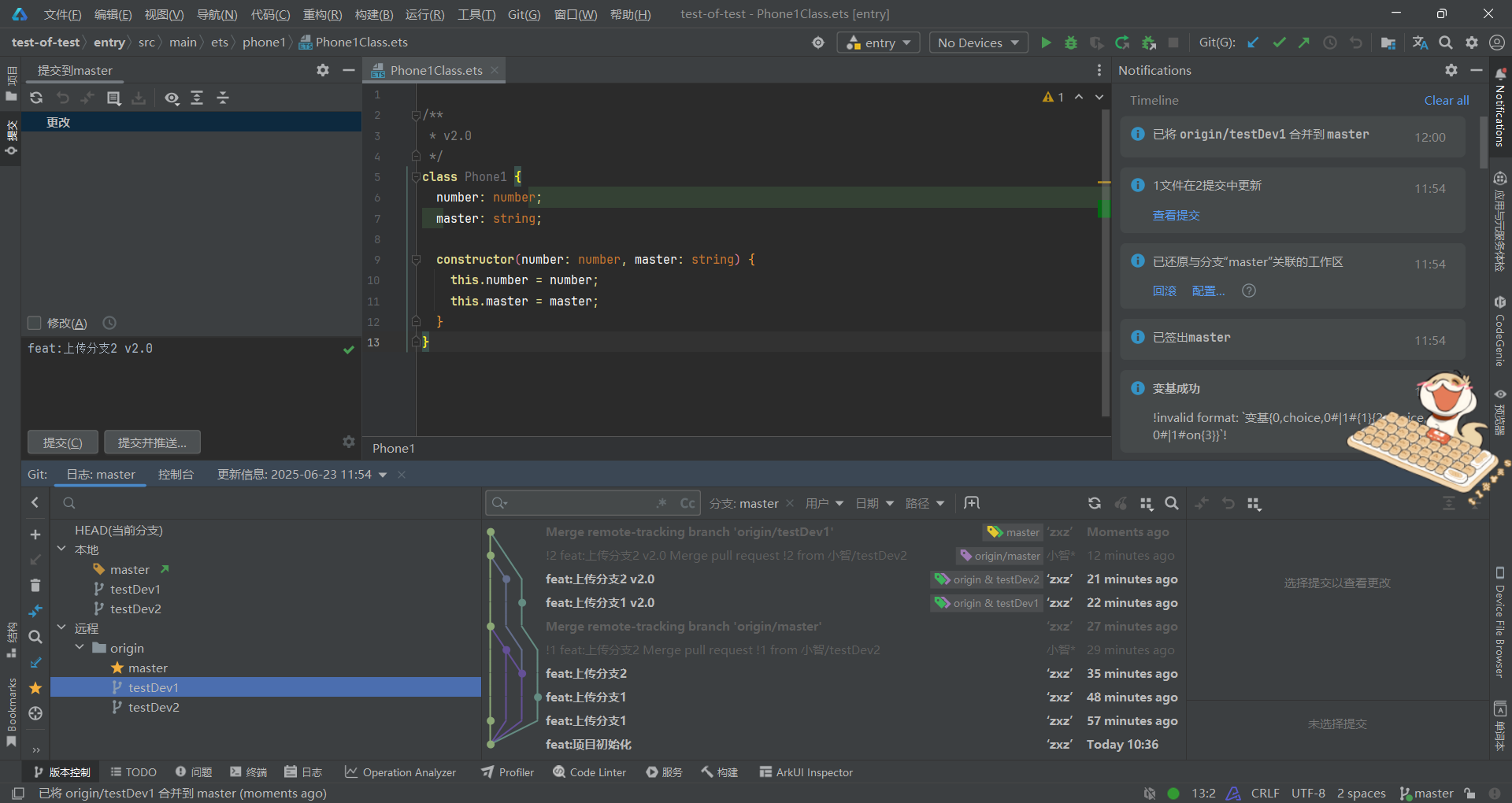Open the commit panel settings gear
This screenshot has width=1512, height=803.
coord(323,70)
